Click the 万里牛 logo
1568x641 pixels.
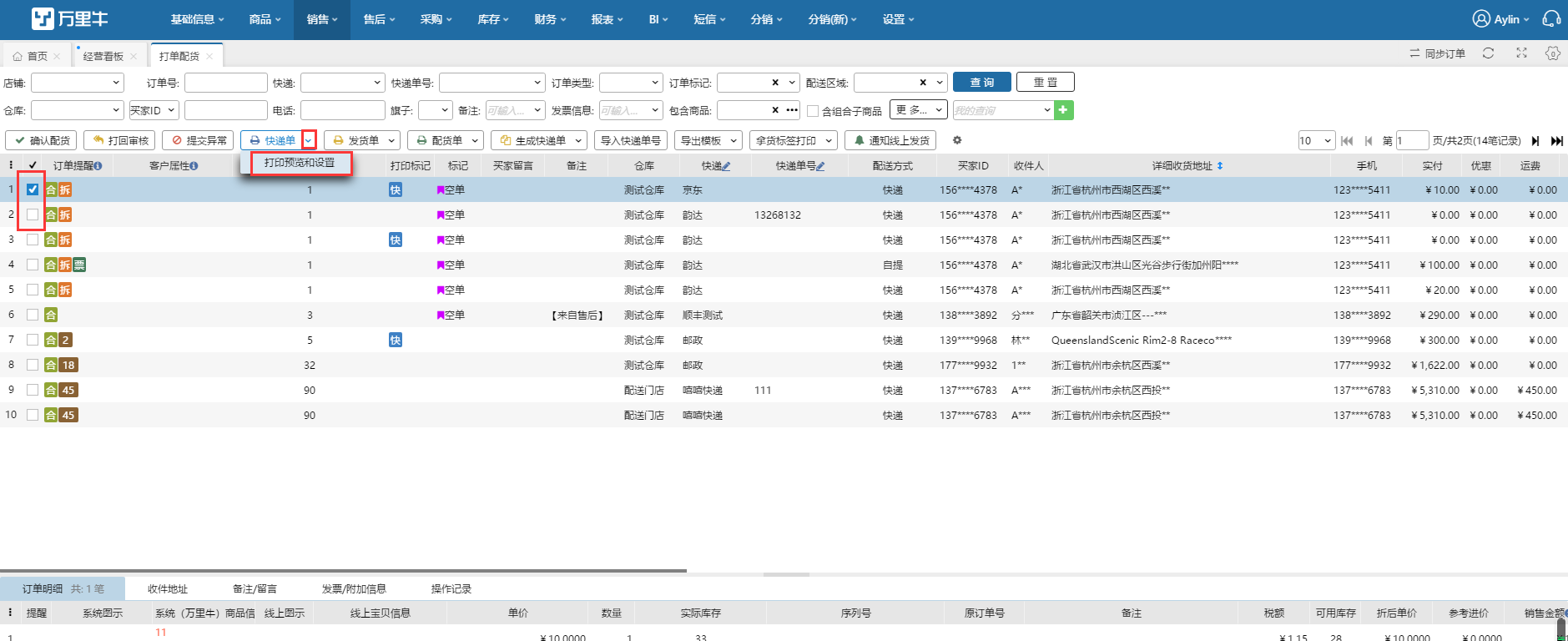click(70, 18)
